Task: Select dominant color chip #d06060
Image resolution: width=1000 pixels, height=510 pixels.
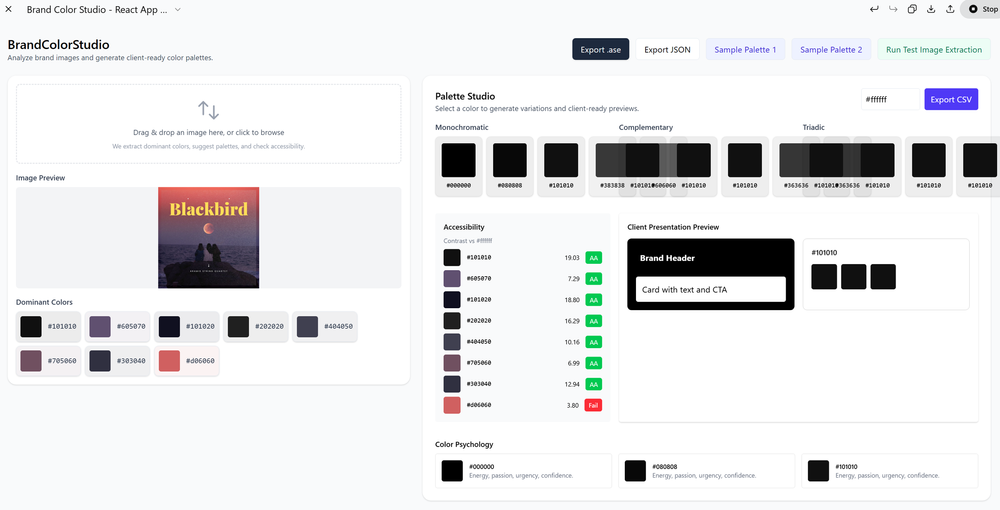Action: point(186,361)
